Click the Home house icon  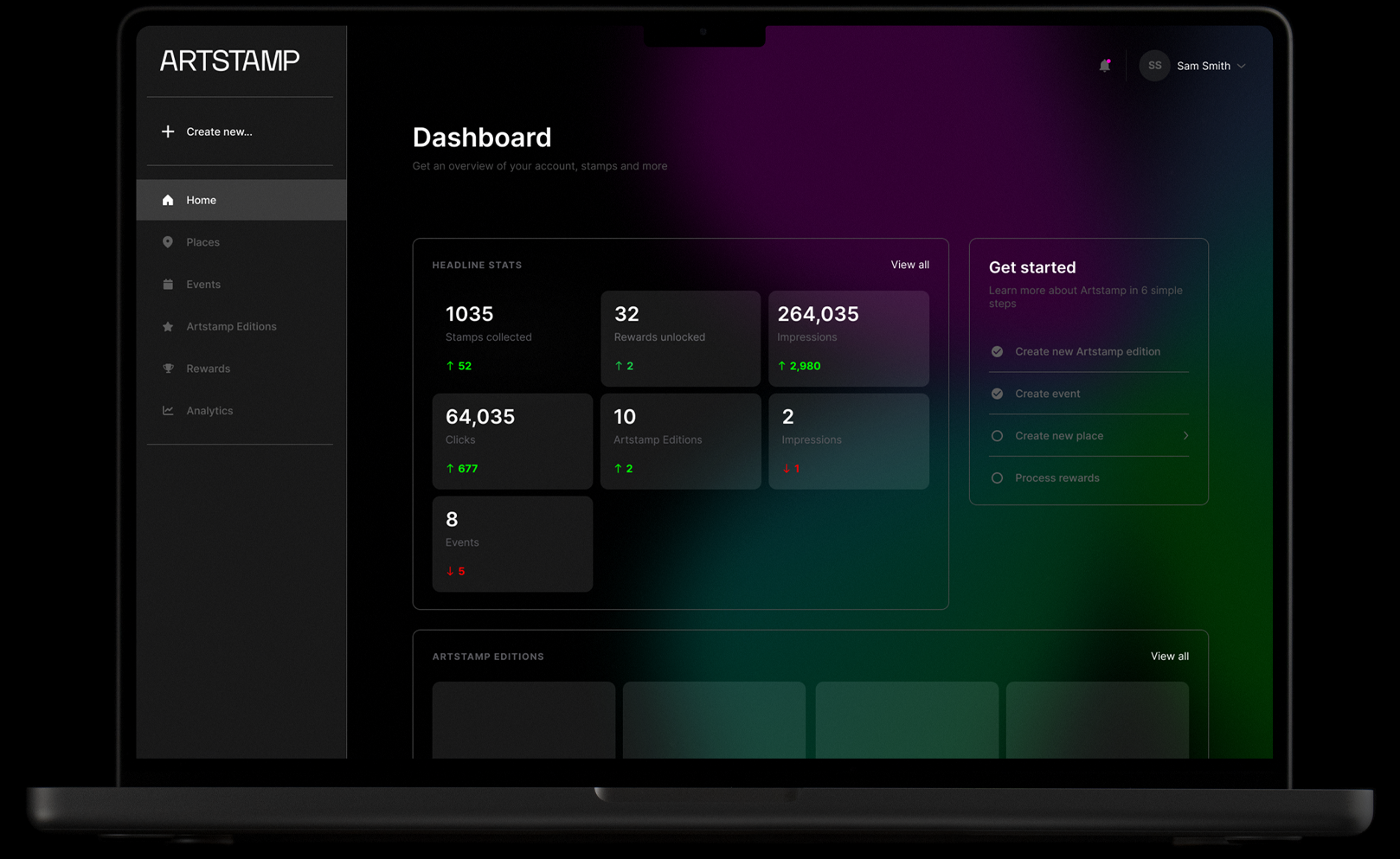point(168,200)
